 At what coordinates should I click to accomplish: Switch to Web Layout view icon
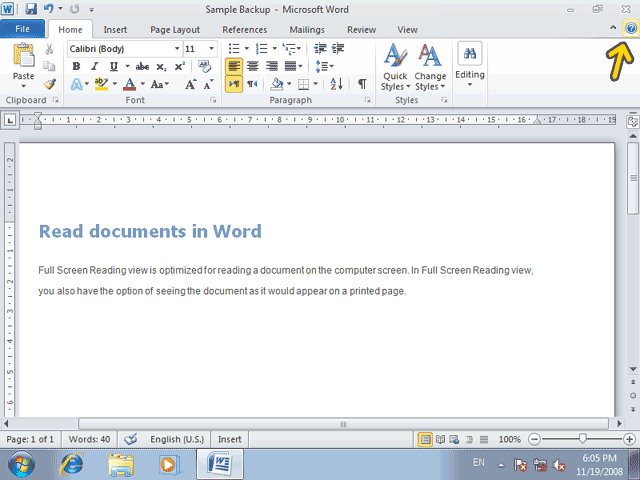[x=454, y=439]
